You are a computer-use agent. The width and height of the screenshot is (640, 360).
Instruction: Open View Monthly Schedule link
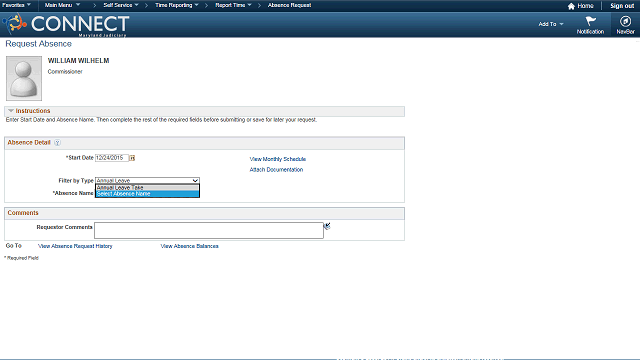coord(278,159)
